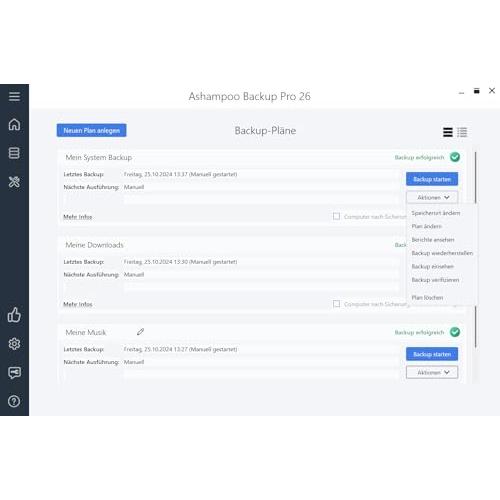The image size is (500, 500).
Task: Open the feedback chat icon
Action: [14, 373]
